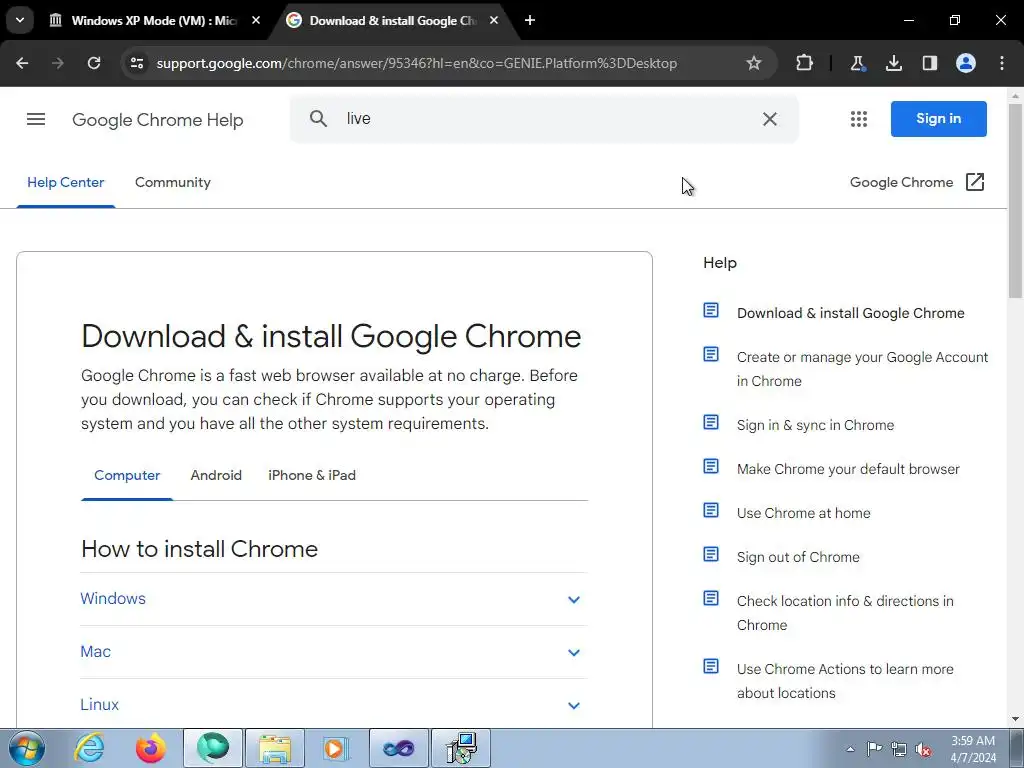Click the browser back arrow
Screen dimensions: 1024x768
(22, 63)
